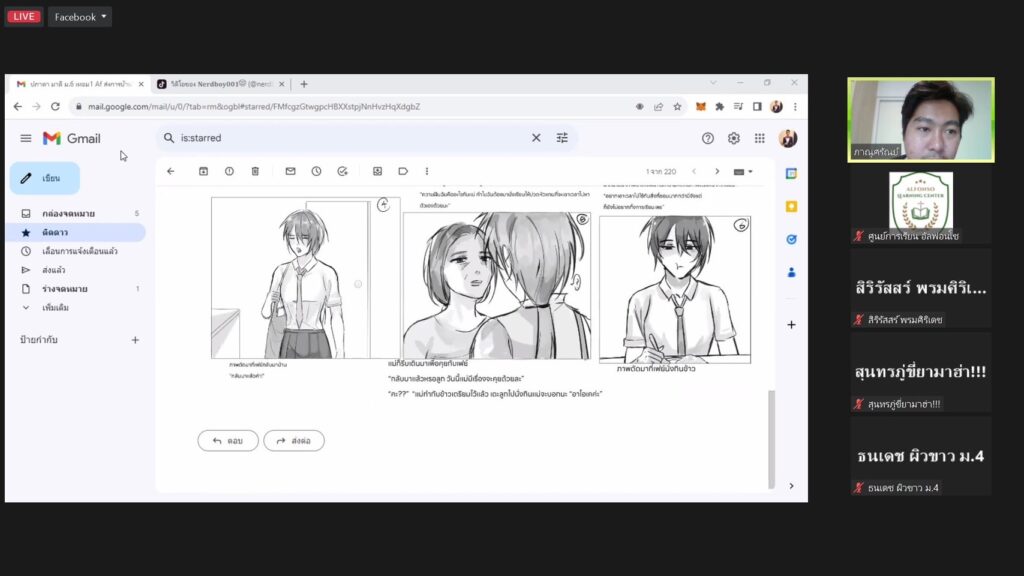Open input tools keyboard dropdown

pos(744,171)
